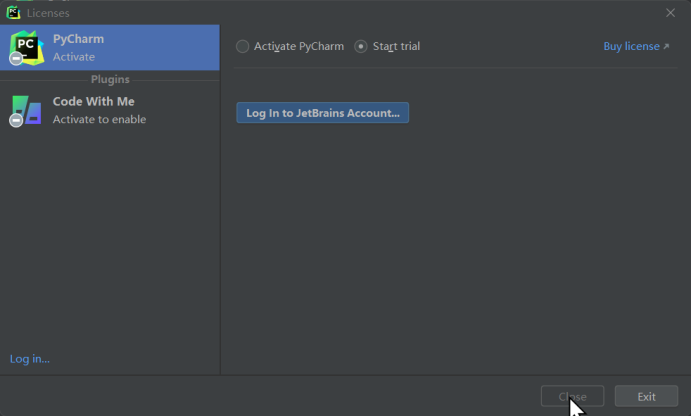Click the Exit button
This screenshot has width=692, height=417.
point(646,396)
